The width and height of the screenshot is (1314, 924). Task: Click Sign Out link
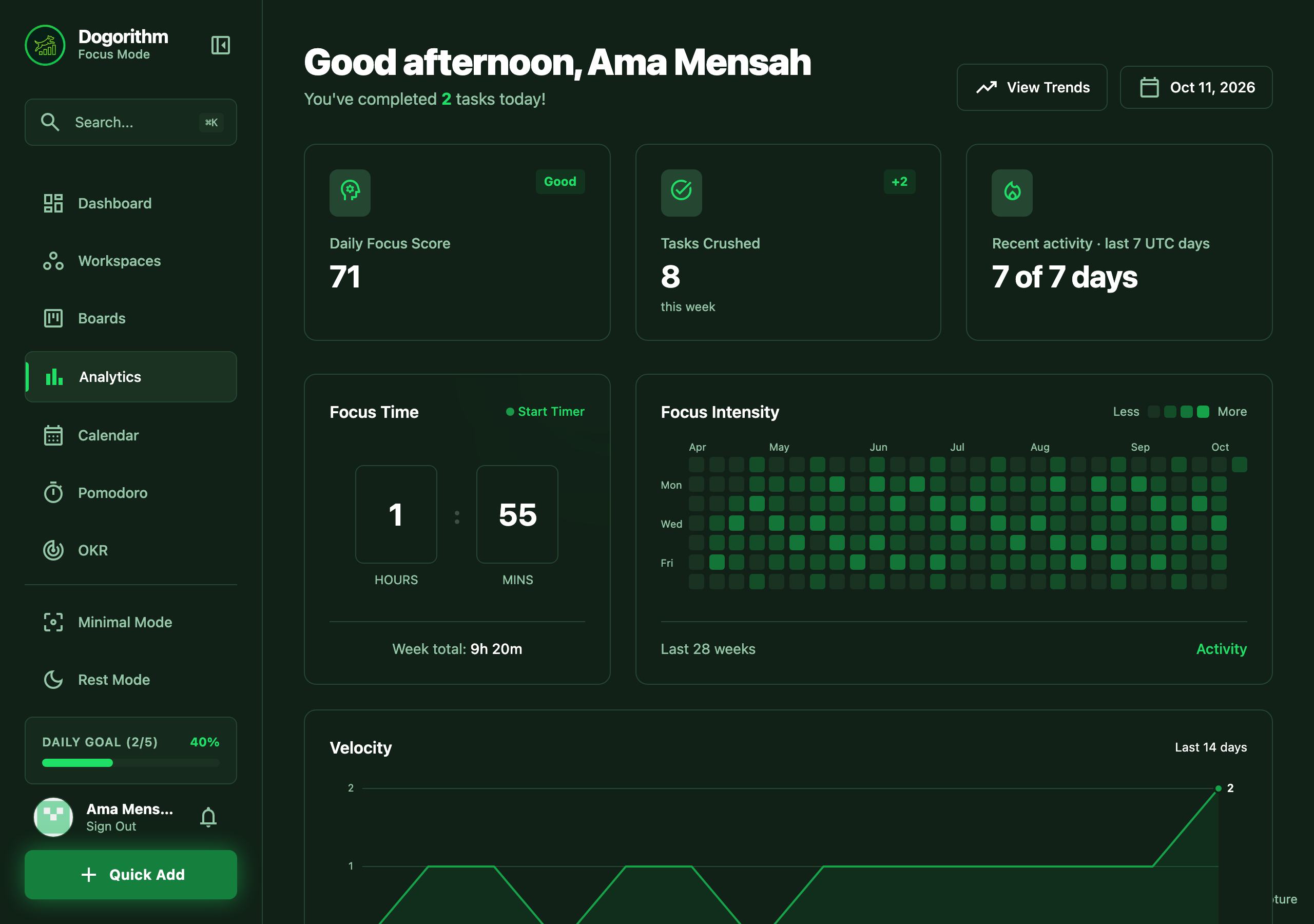111,826
